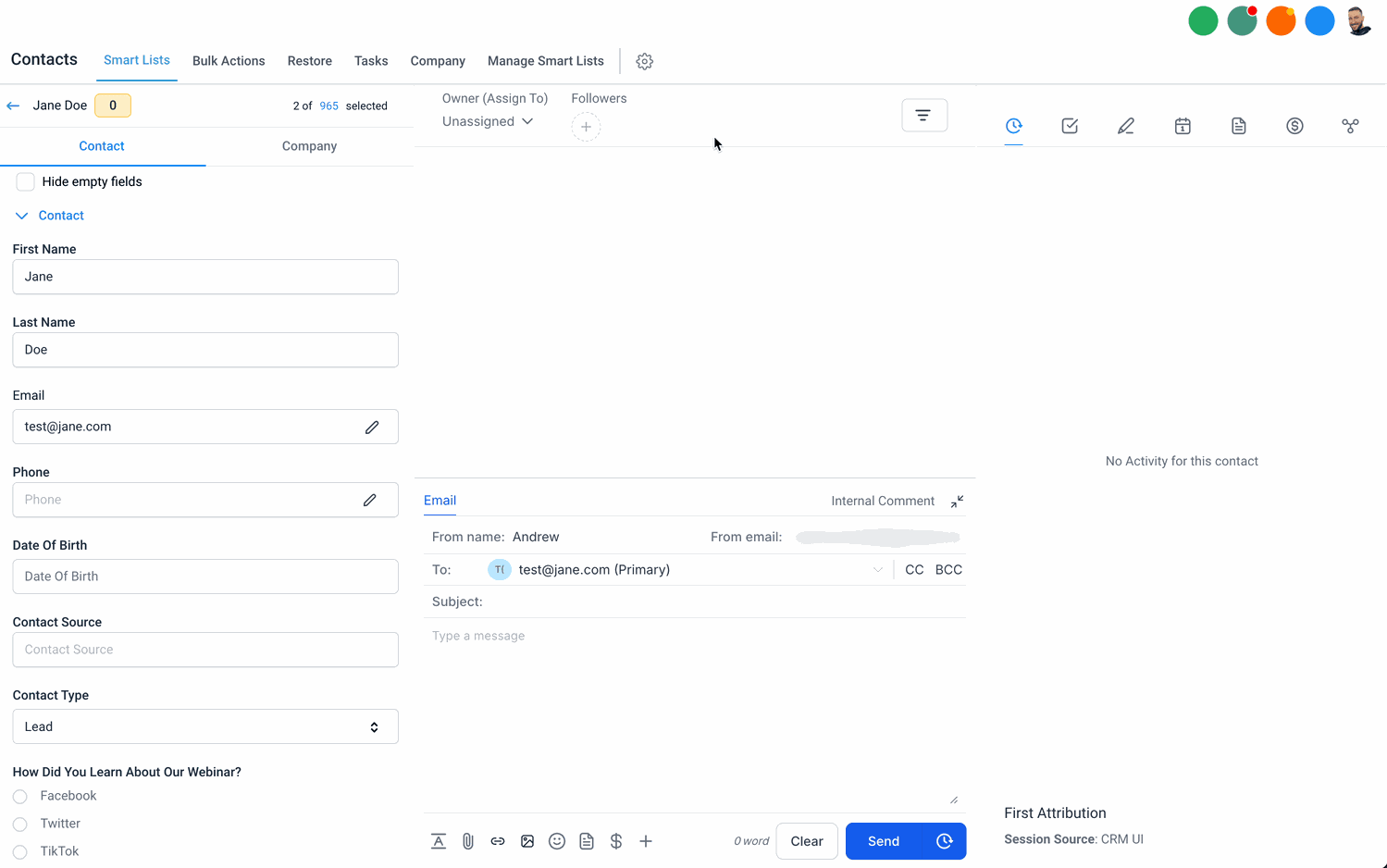Image resolution: width=1387 pixels, height=868 pixels.
Task: Toggle the Hide empty fields checkbox
Action: point(25,181)
